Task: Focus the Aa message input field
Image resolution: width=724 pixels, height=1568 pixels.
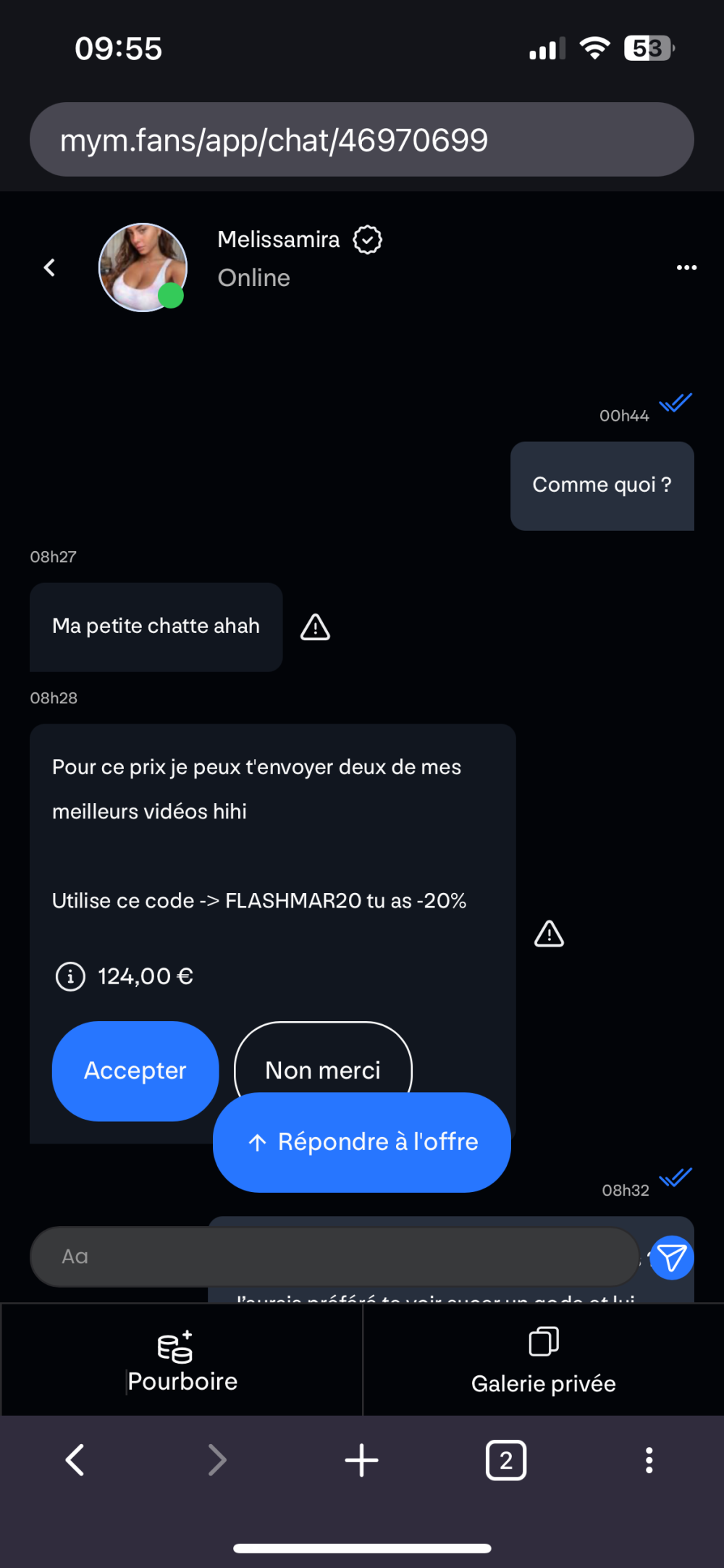Action: 334,1257
